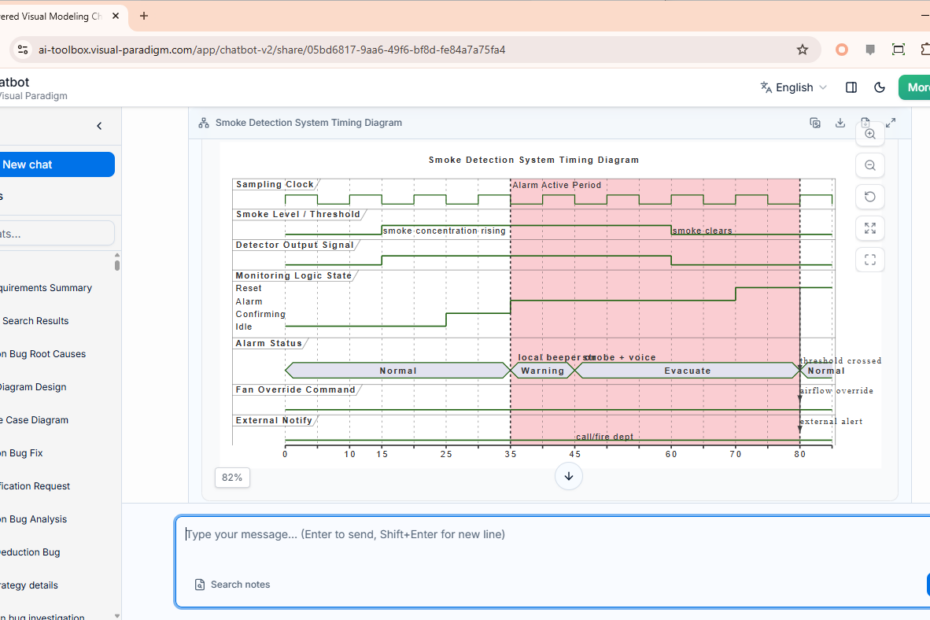The height and width of the screenshot is (620, 930).
Task: Click the chat search field in sidebar
Action: click(x=56, y=233)
